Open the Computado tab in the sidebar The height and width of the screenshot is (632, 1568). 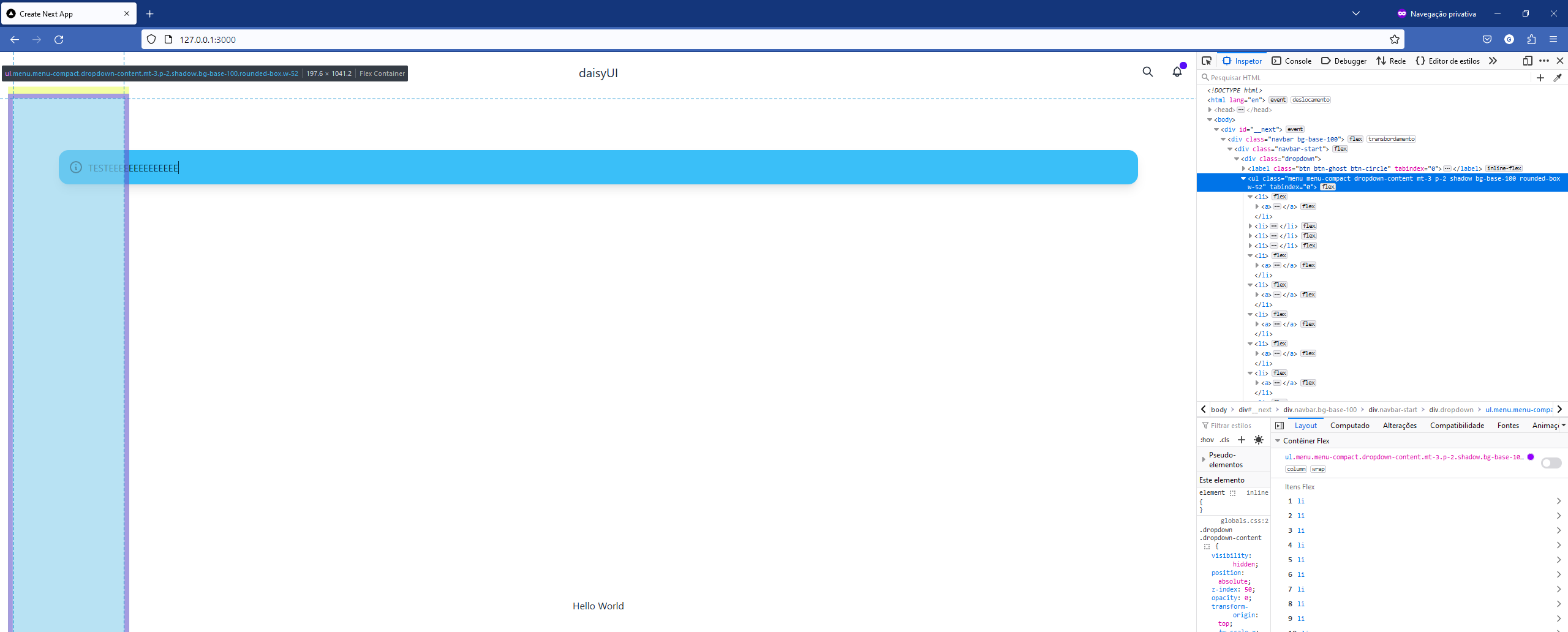(1350, 425)
